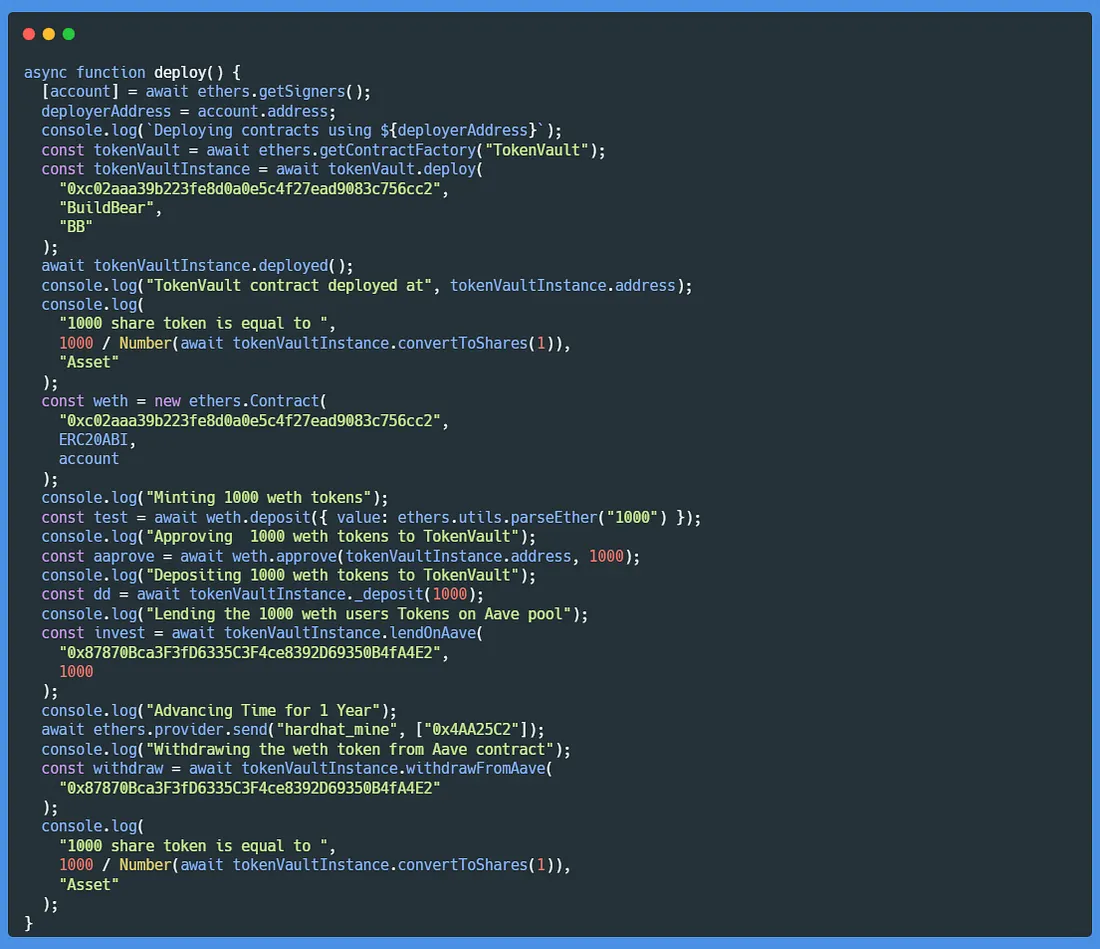Click the red close dot
This screenshot has width=1100, height=949.
28,34
